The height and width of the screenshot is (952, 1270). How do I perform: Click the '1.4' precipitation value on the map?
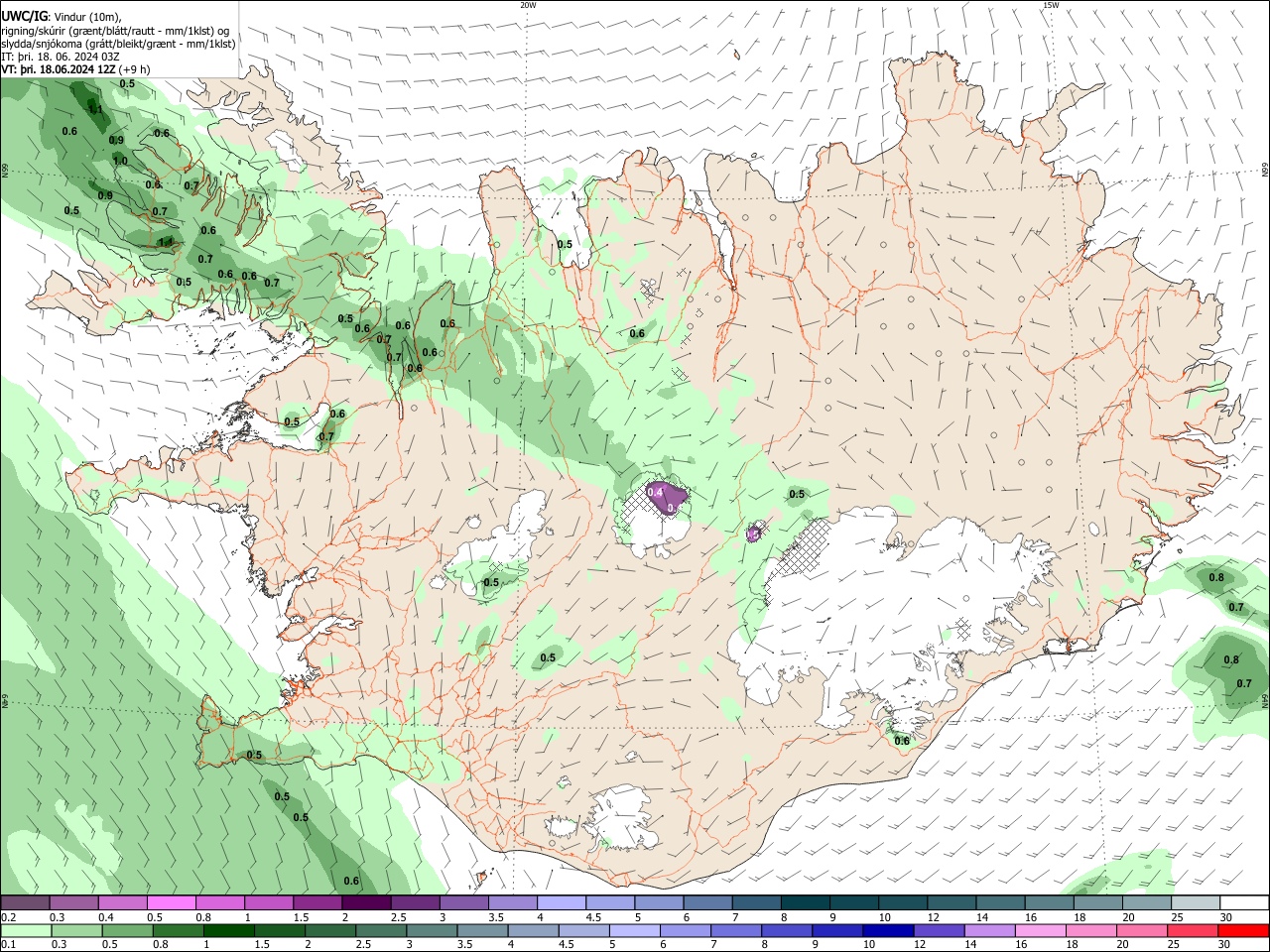[166, 242]
